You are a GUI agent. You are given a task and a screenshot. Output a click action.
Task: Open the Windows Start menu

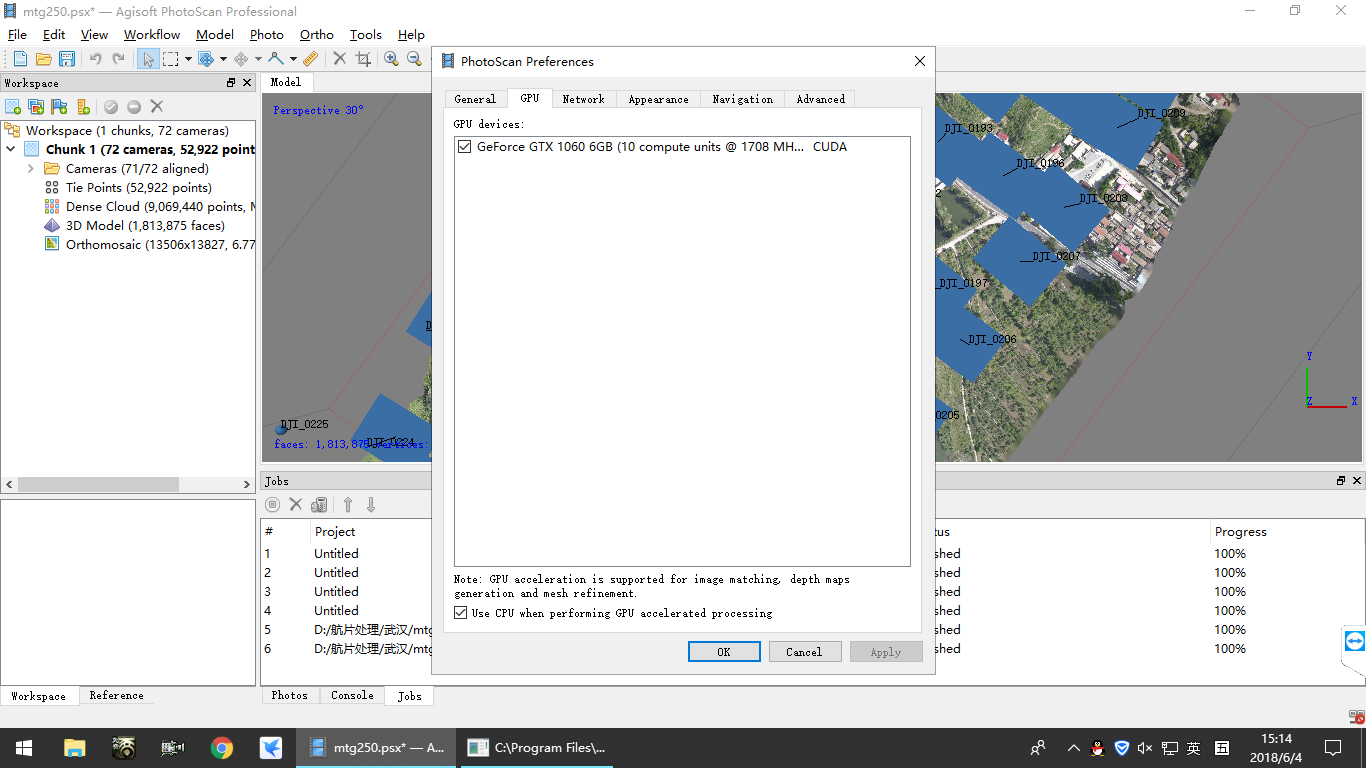tap(24, 748)
